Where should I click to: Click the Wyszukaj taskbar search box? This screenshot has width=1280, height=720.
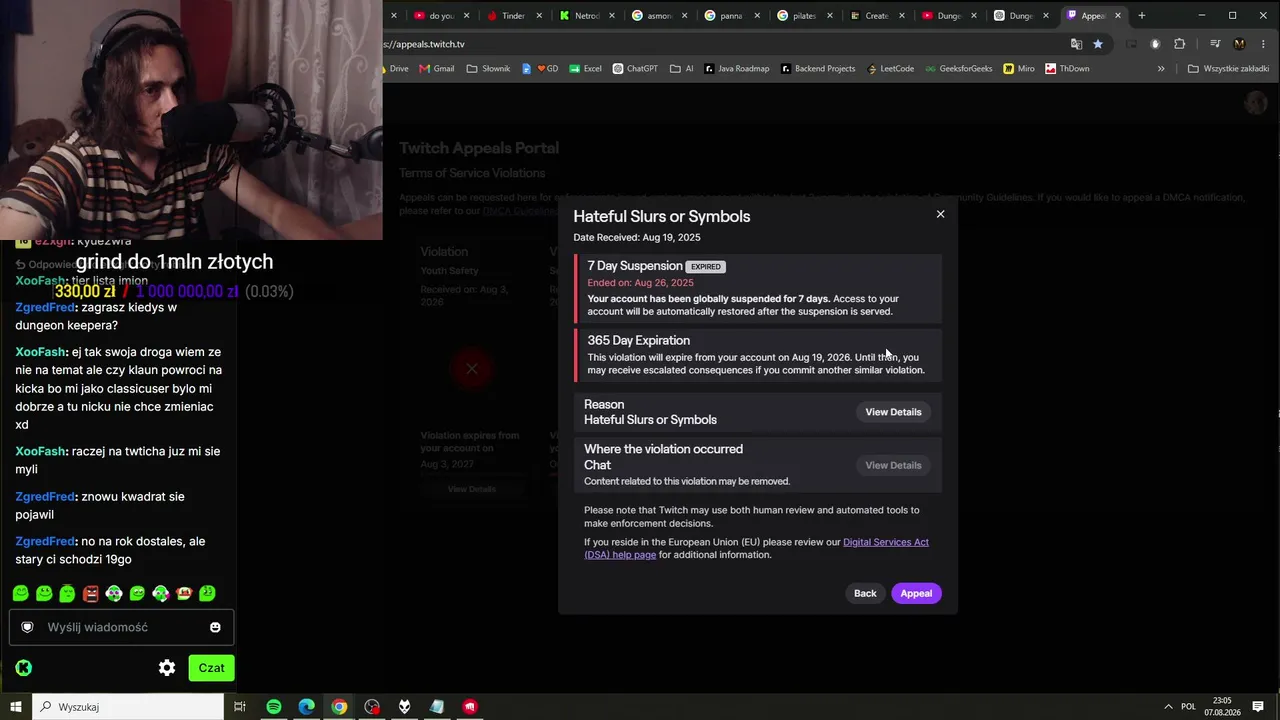128,707
